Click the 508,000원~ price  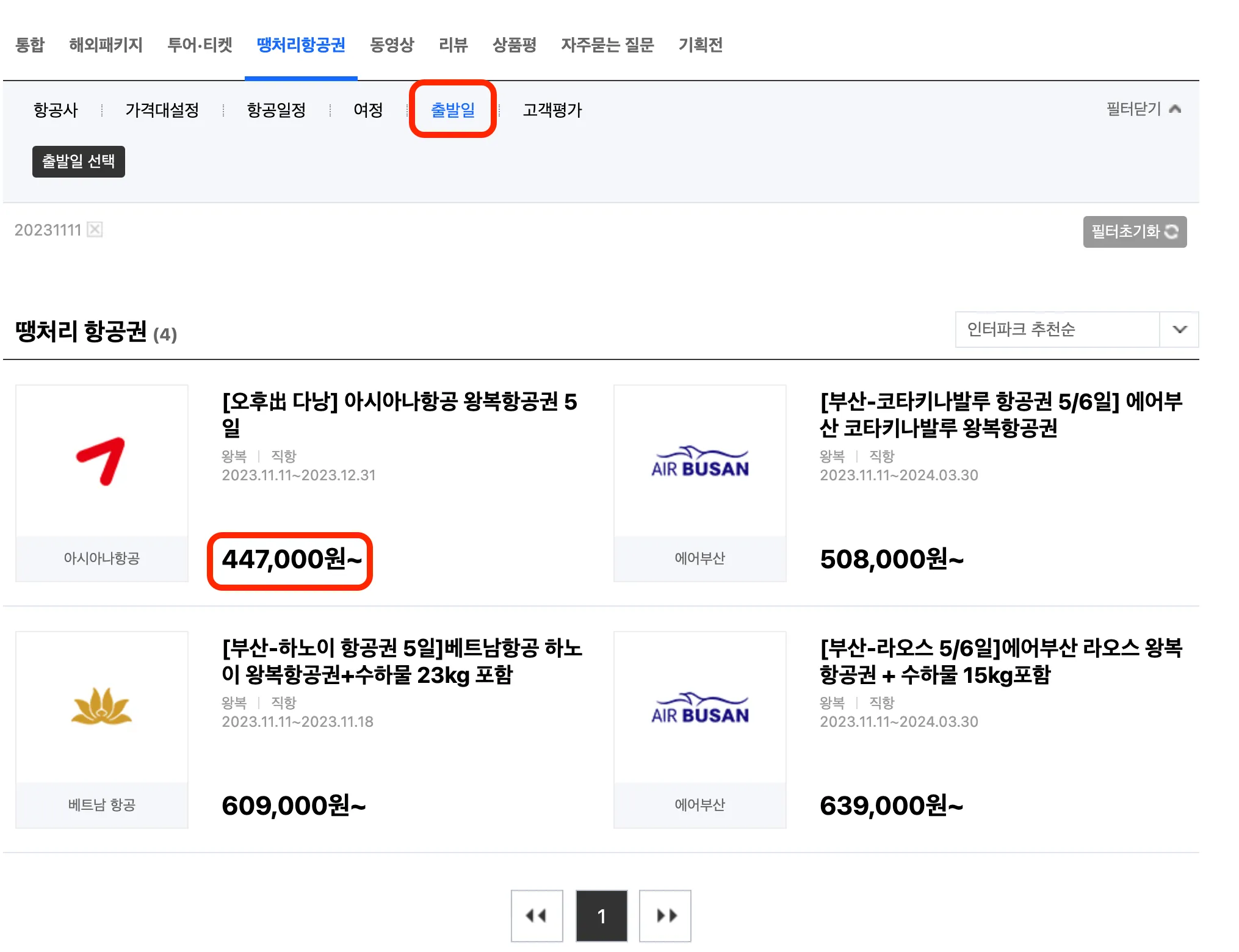pos(892,560)
